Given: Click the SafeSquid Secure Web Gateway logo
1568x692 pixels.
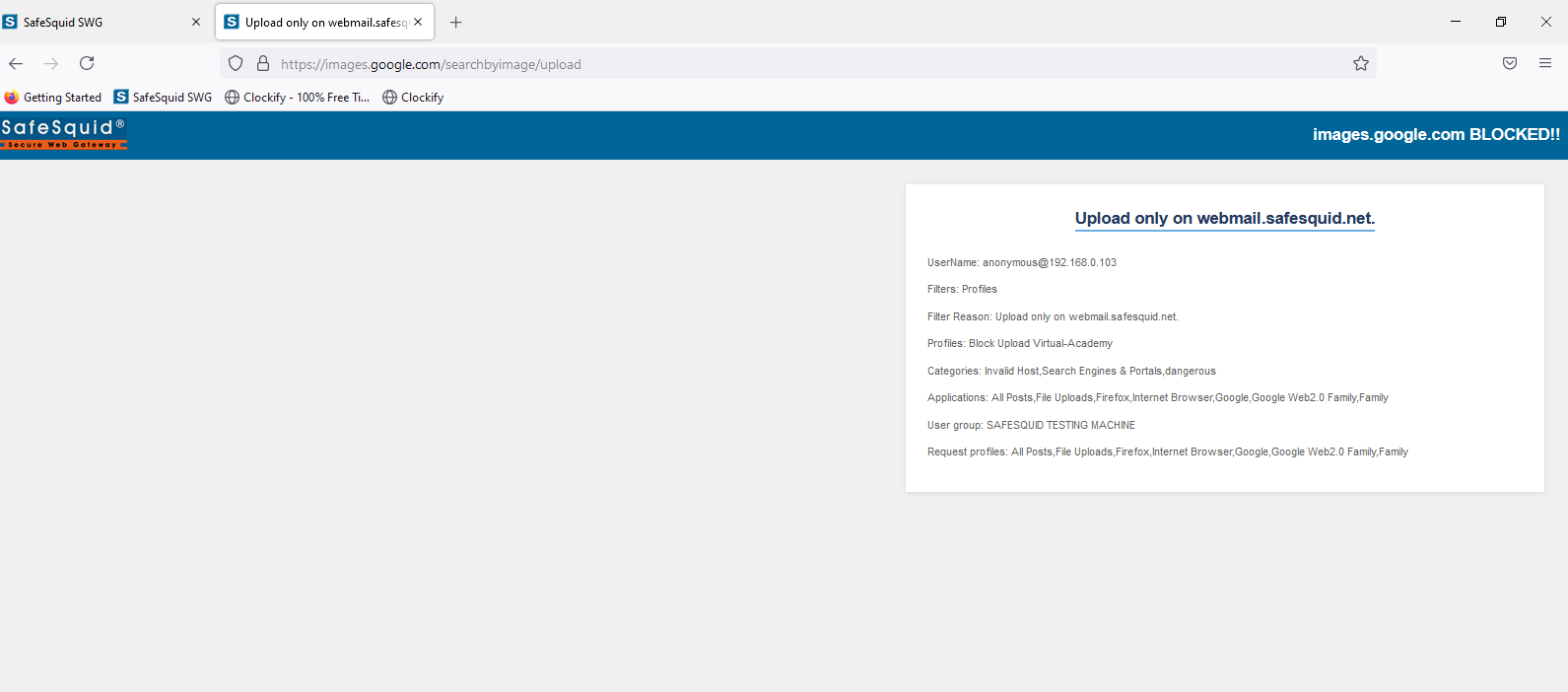Looking at the screenshot, I should (x=64, y=133).
